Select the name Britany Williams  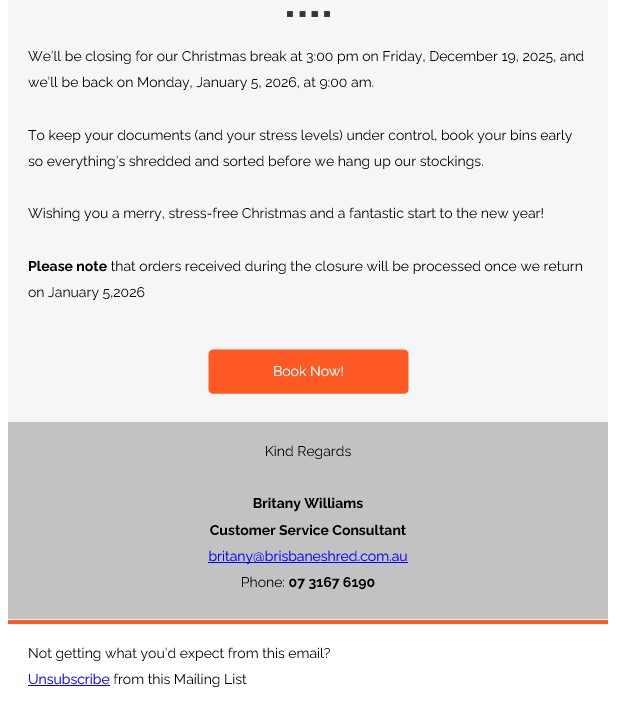(x=308, y=503)
